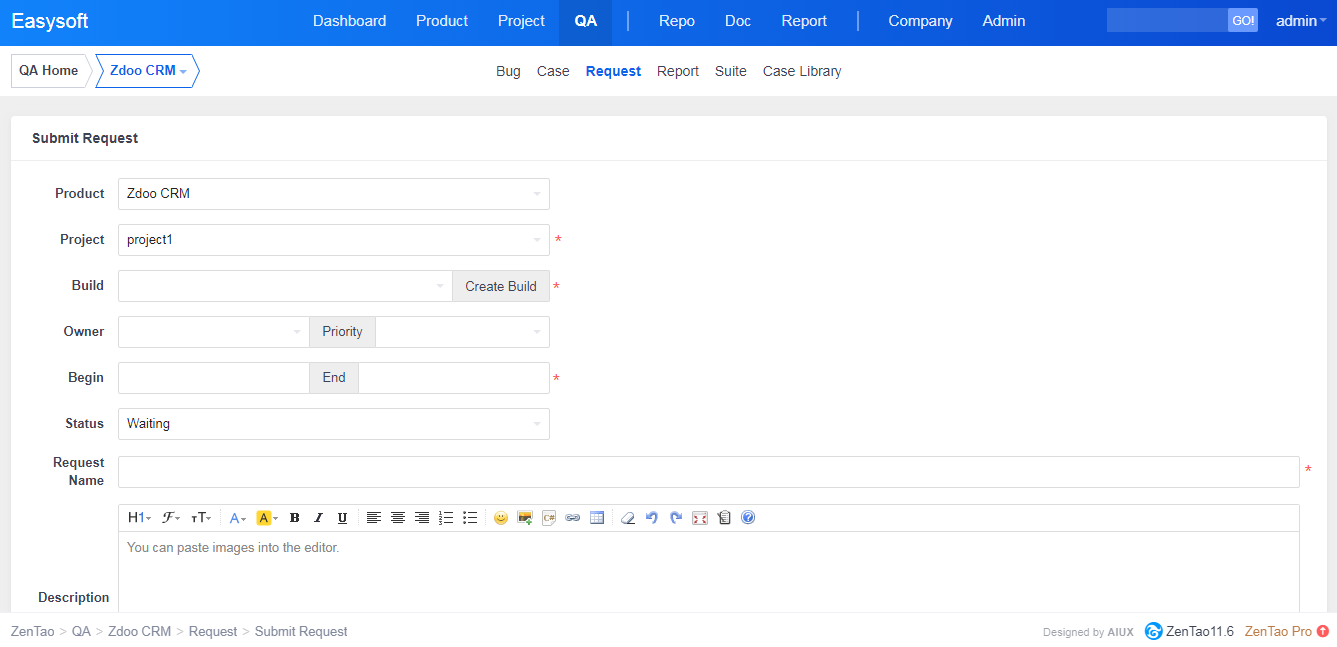Expand the Product dropdown showing Zdoo CRM
The height and width of the screenshot is (647, 1337).
point(334,194)
